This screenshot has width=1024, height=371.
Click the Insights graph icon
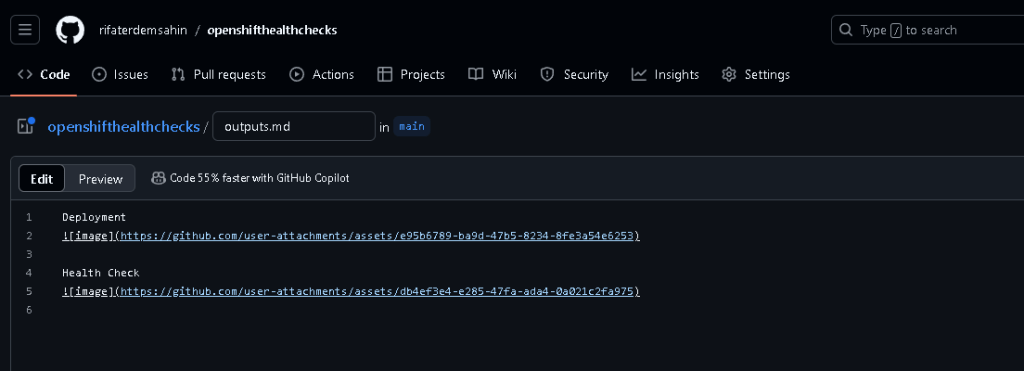pyautogui.click(x=639, y=74)
